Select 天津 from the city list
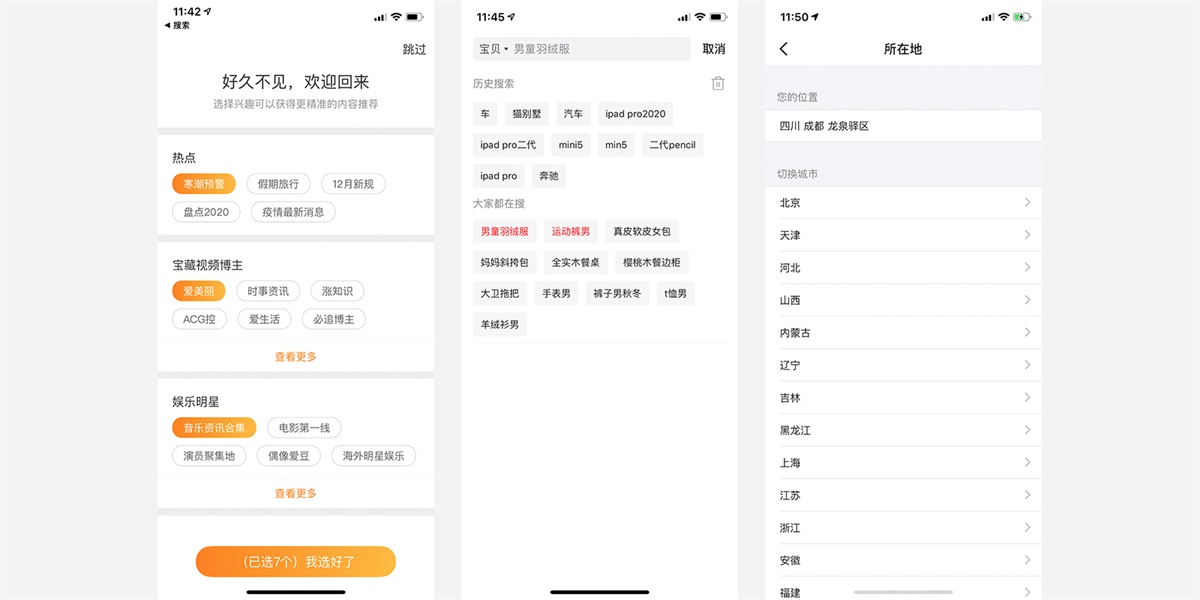The width and height of the screenshot is (1200, 600). coord(791,234)
